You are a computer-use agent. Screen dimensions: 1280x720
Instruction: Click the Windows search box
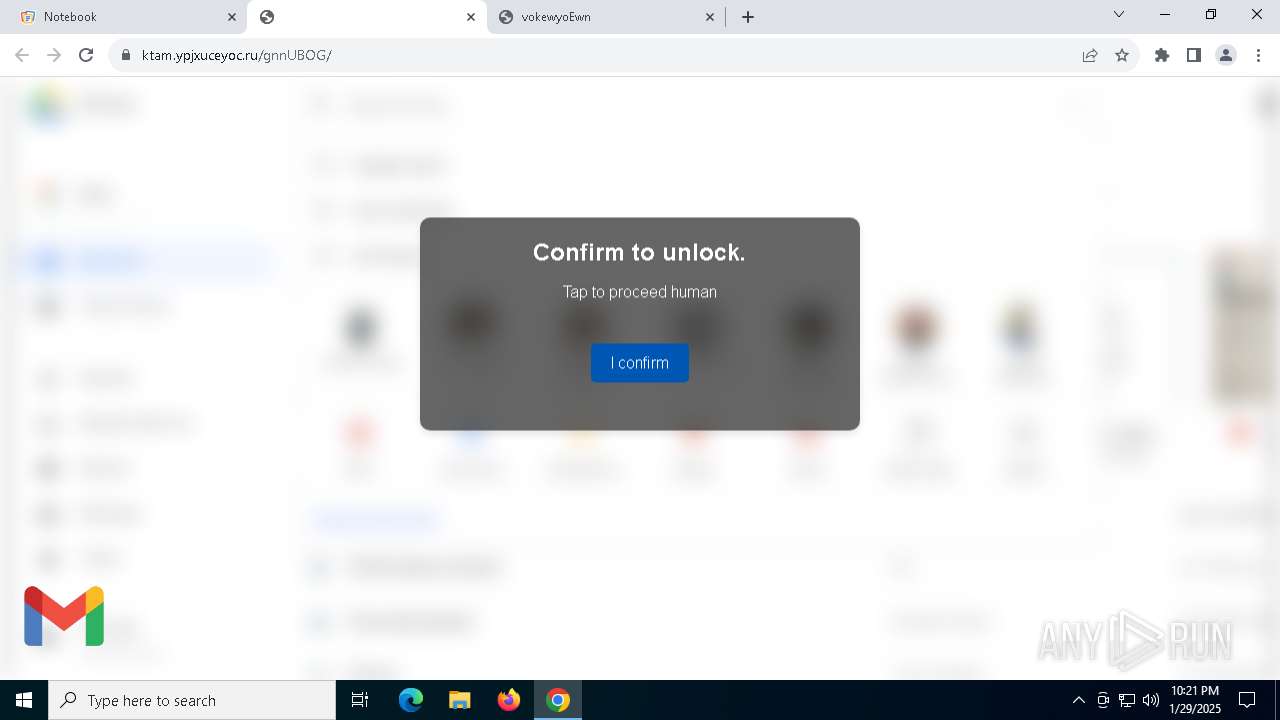(x=192, y=700)
